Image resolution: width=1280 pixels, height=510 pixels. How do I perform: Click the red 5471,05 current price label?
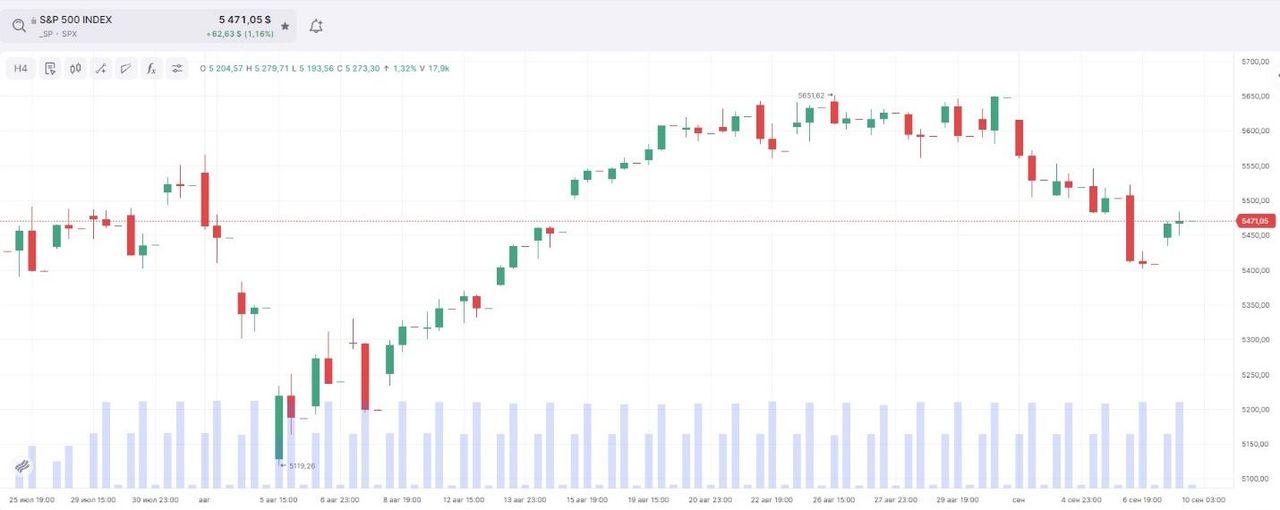(x=1254, y=221)
